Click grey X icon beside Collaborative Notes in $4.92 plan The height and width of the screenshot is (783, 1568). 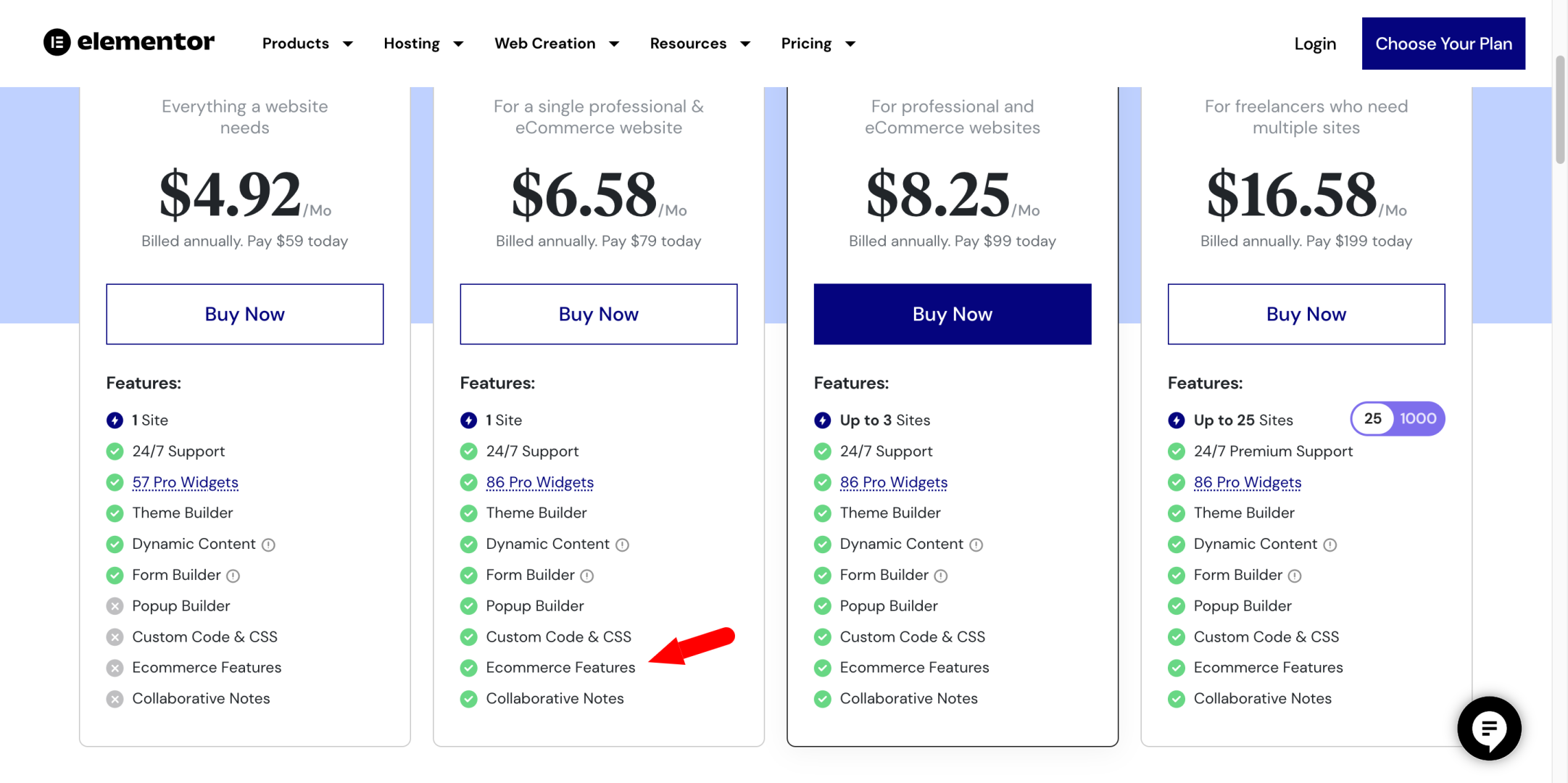(x=115, y=699)
